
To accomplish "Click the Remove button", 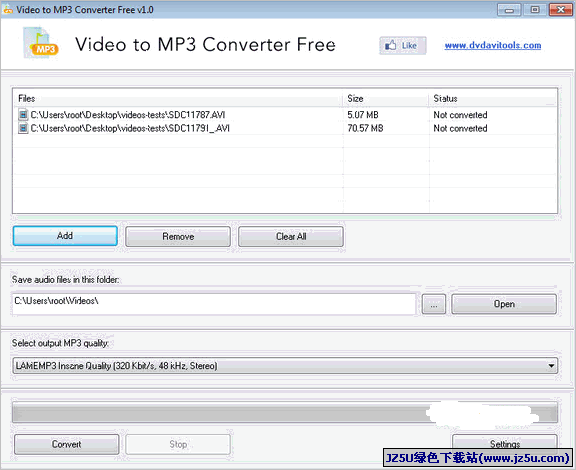I will point(178,236).
